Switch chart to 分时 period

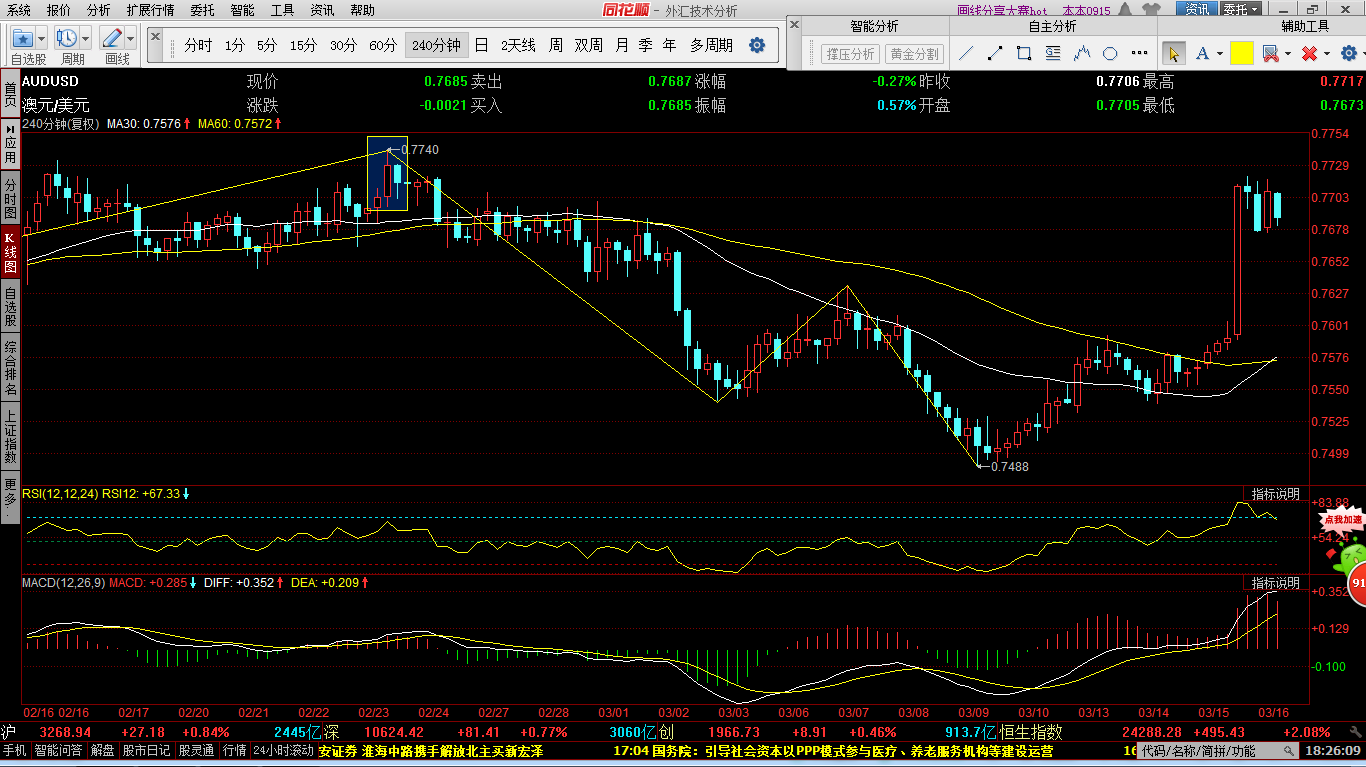[199, 45]
